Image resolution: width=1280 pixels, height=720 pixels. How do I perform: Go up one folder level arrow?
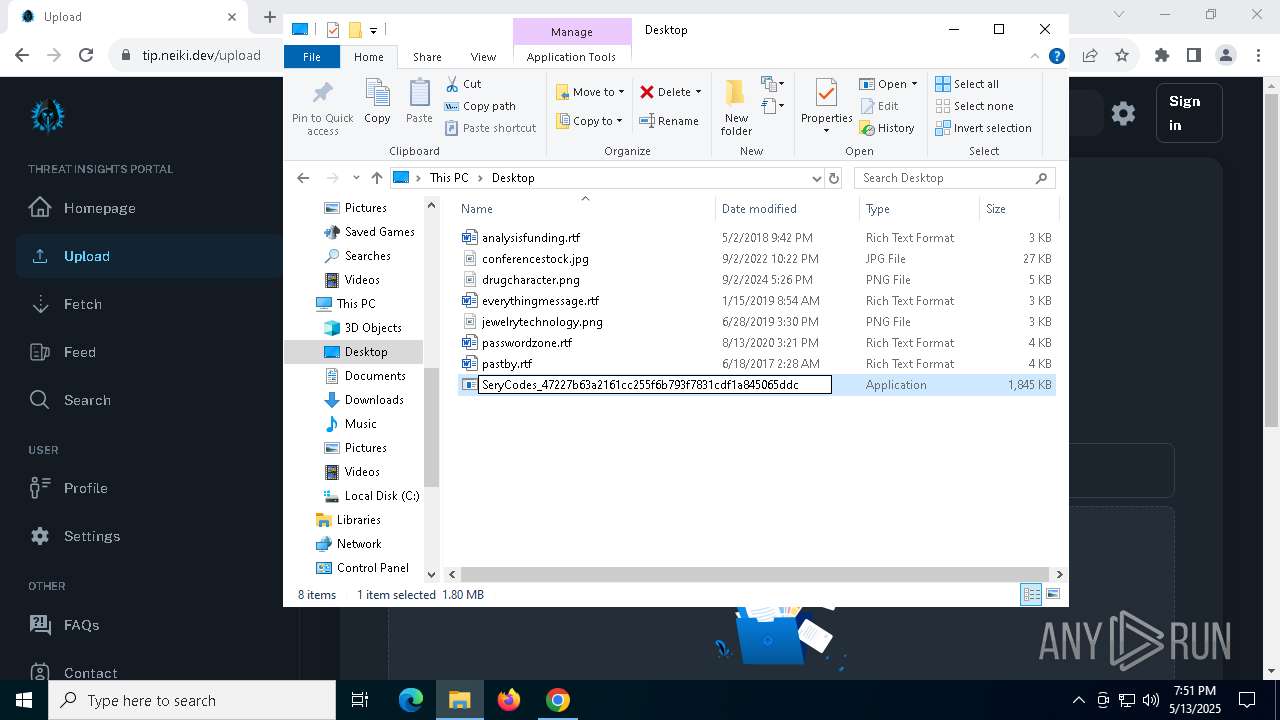tap(376, 178)
